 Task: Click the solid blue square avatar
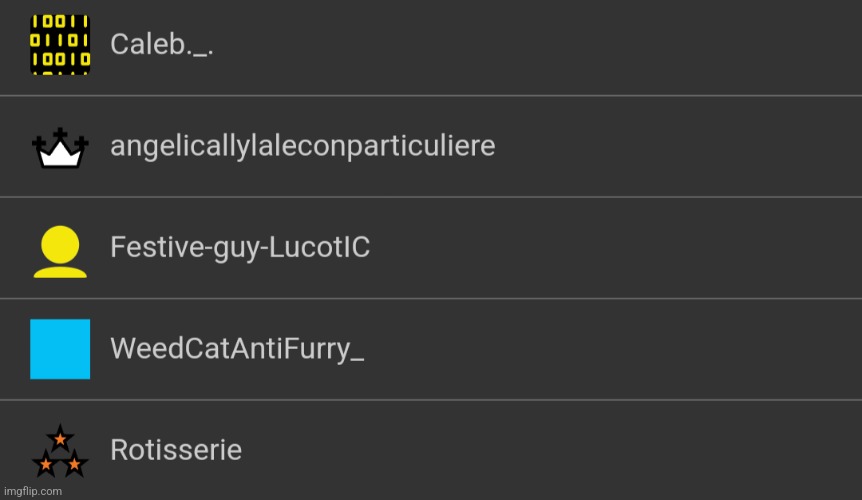point(60,349)
